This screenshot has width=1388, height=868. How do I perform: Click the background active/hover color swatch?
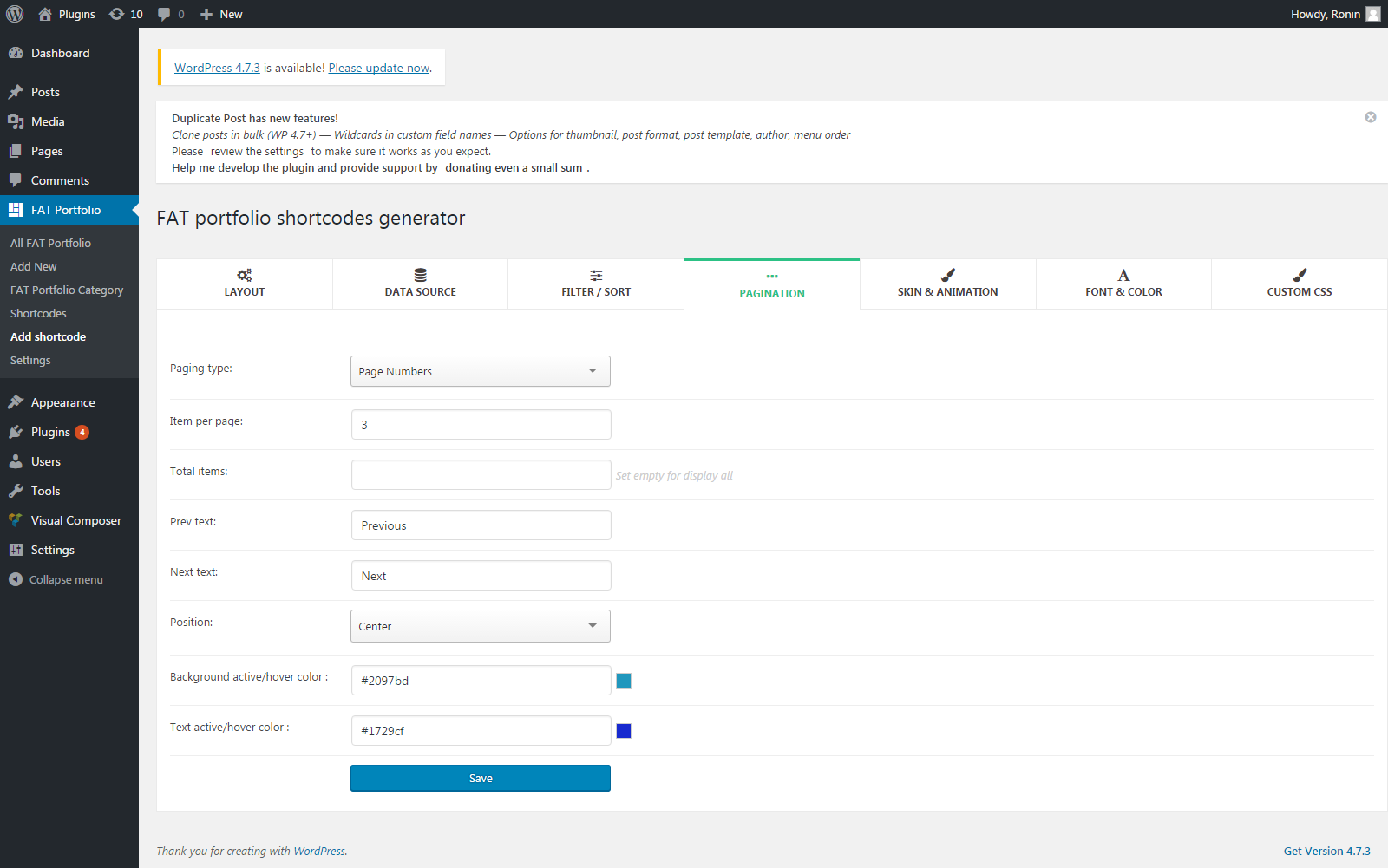pyautogui.click(x=624, y=681)
